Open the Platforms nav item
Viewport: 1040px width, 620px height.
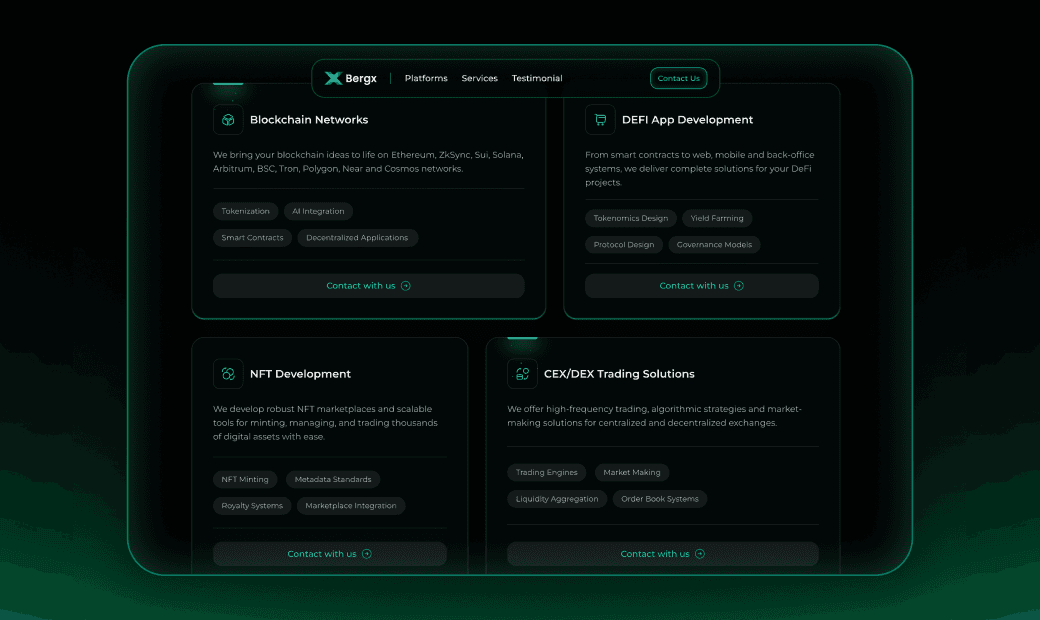(x=426, y=78)
